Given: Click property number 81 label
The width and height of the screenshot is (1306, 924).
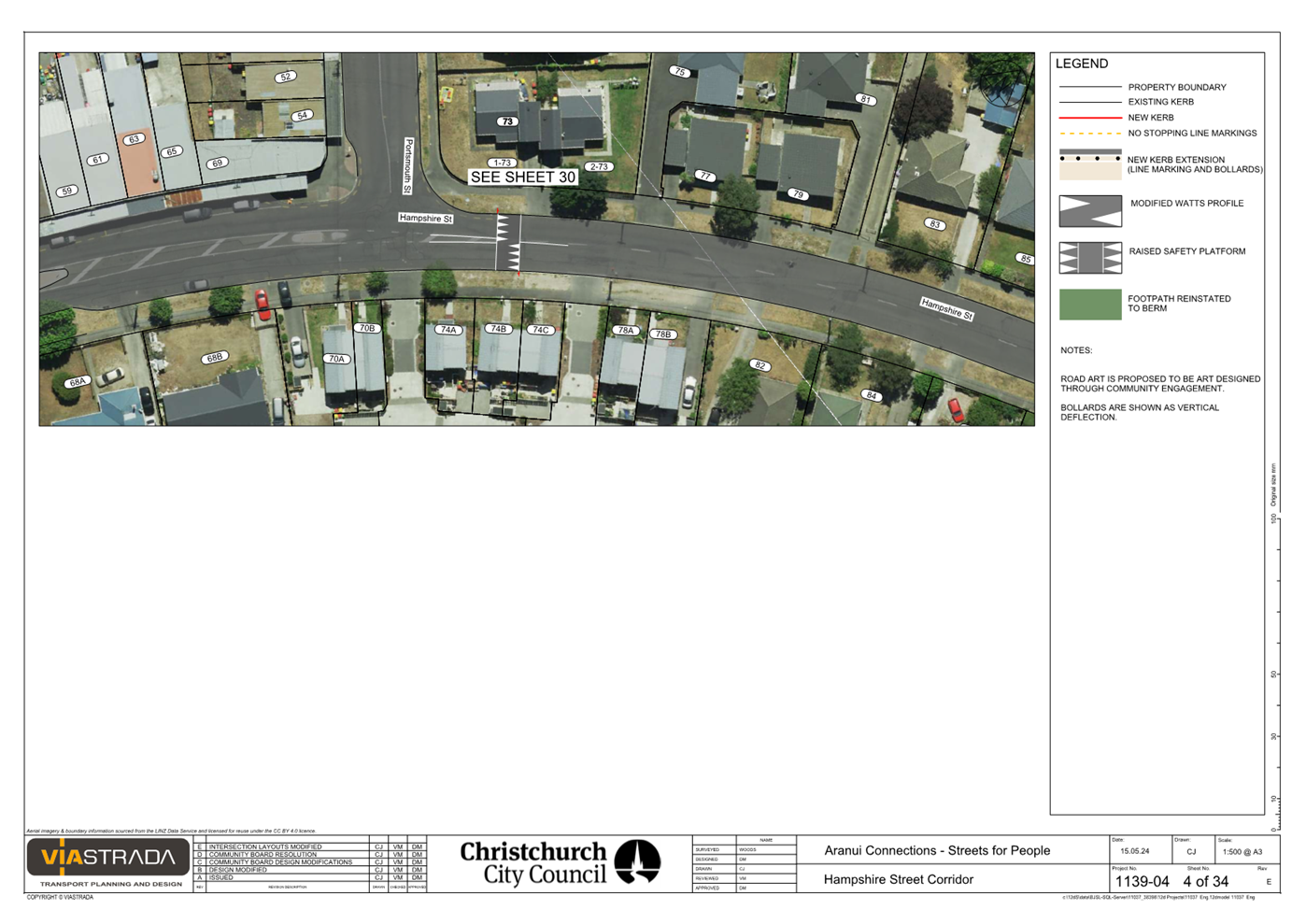Looking at the screenshot, I should tap(865, 99).
